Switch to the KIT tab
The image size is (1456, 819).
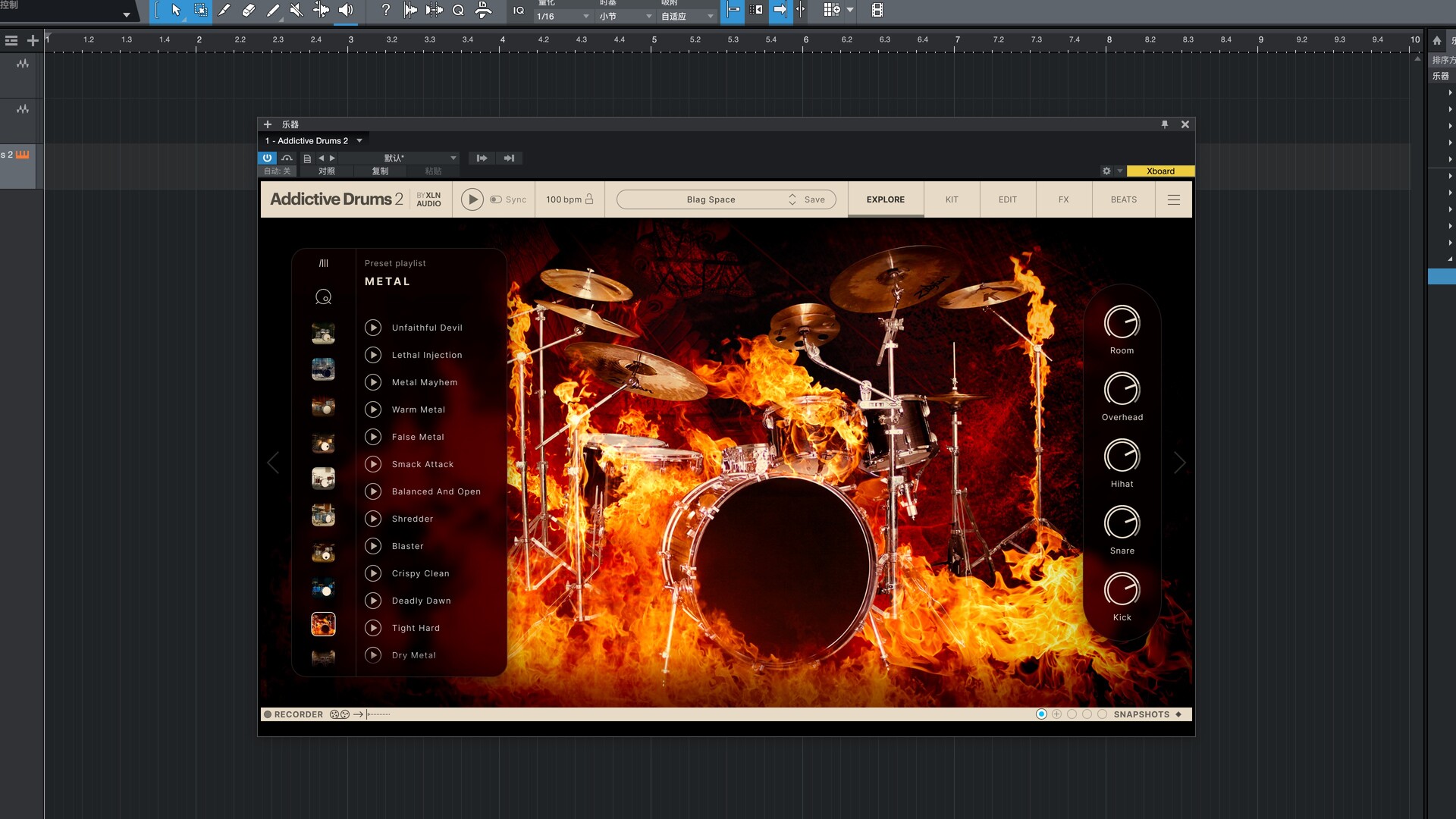[952, 199]
